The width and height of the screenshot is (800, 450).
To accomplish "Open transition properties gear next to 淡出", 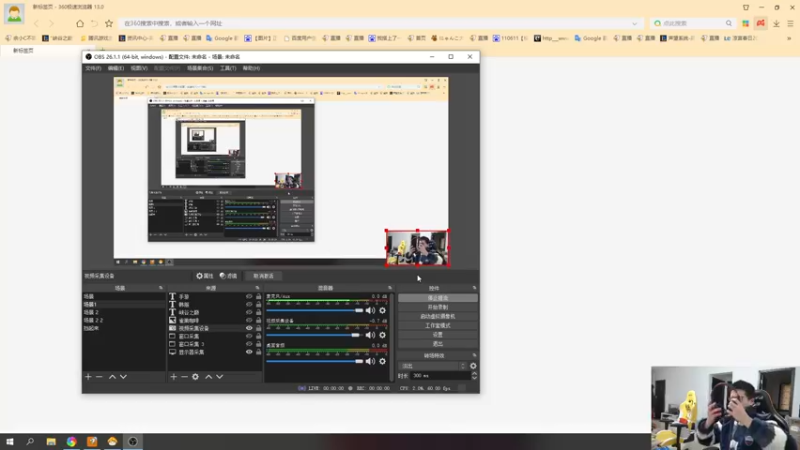I will point(473,366).
